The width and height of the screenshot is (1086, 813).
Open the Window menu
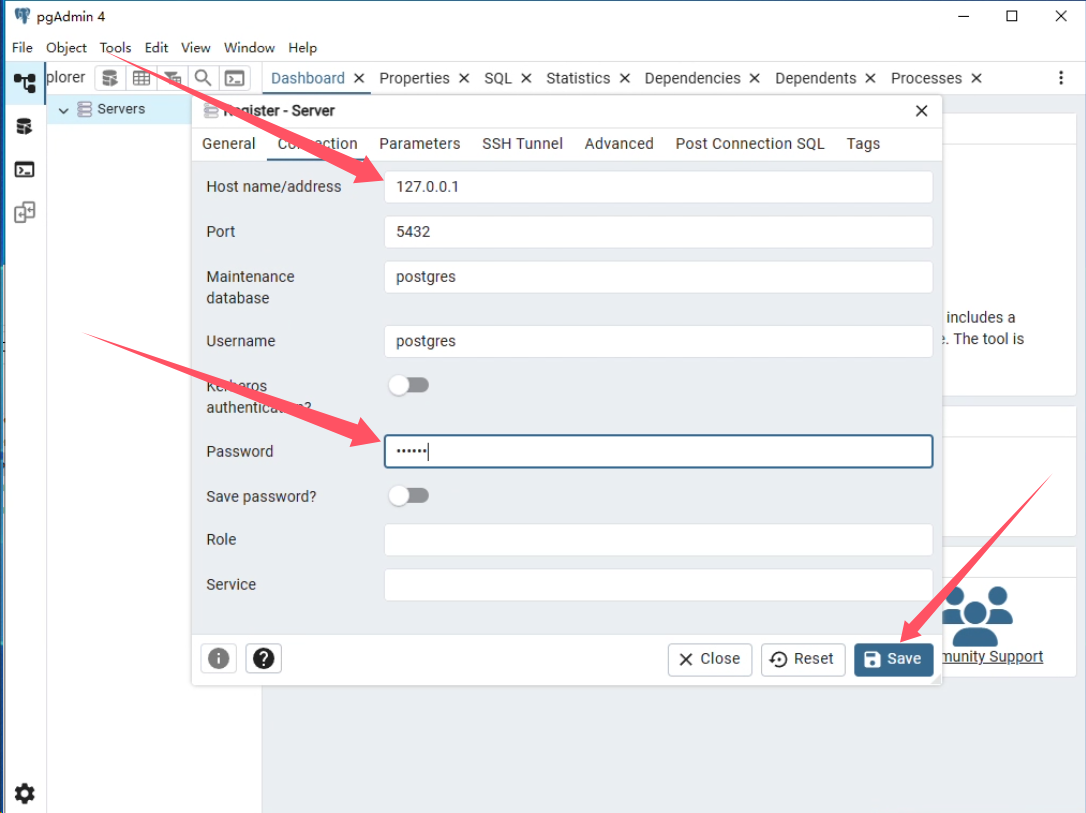tap(249, 47)
